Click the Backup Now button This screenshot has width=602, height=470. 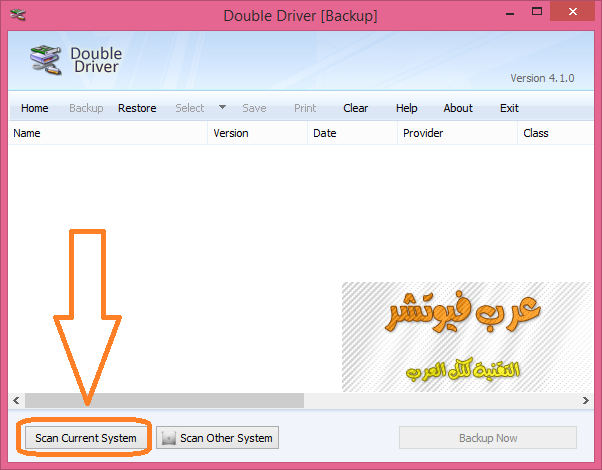click(x=488, y=438)
